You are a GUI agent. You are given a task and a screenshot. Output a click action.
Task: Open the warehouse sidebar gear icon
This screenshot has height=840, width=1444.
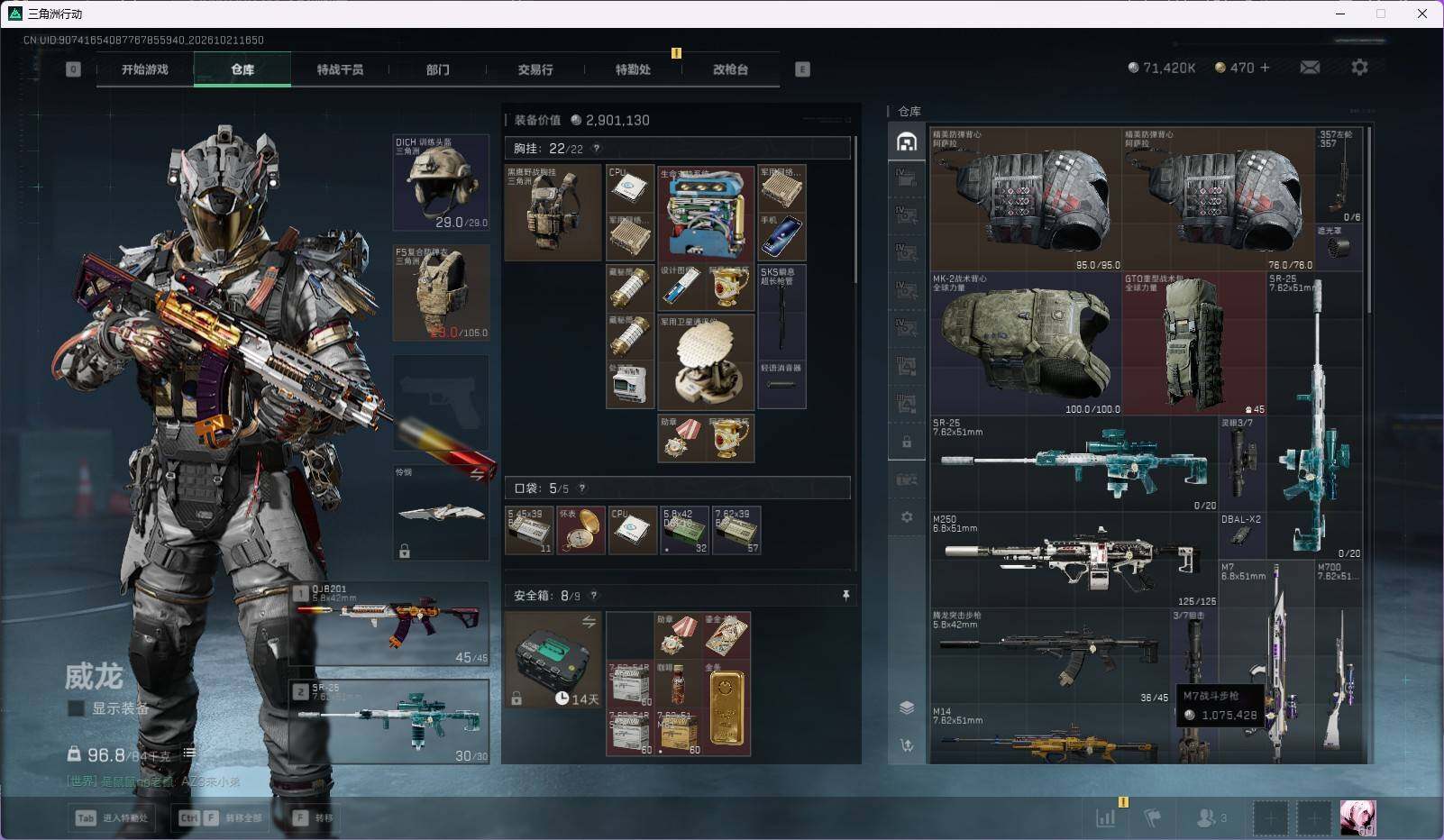point(907,516)
